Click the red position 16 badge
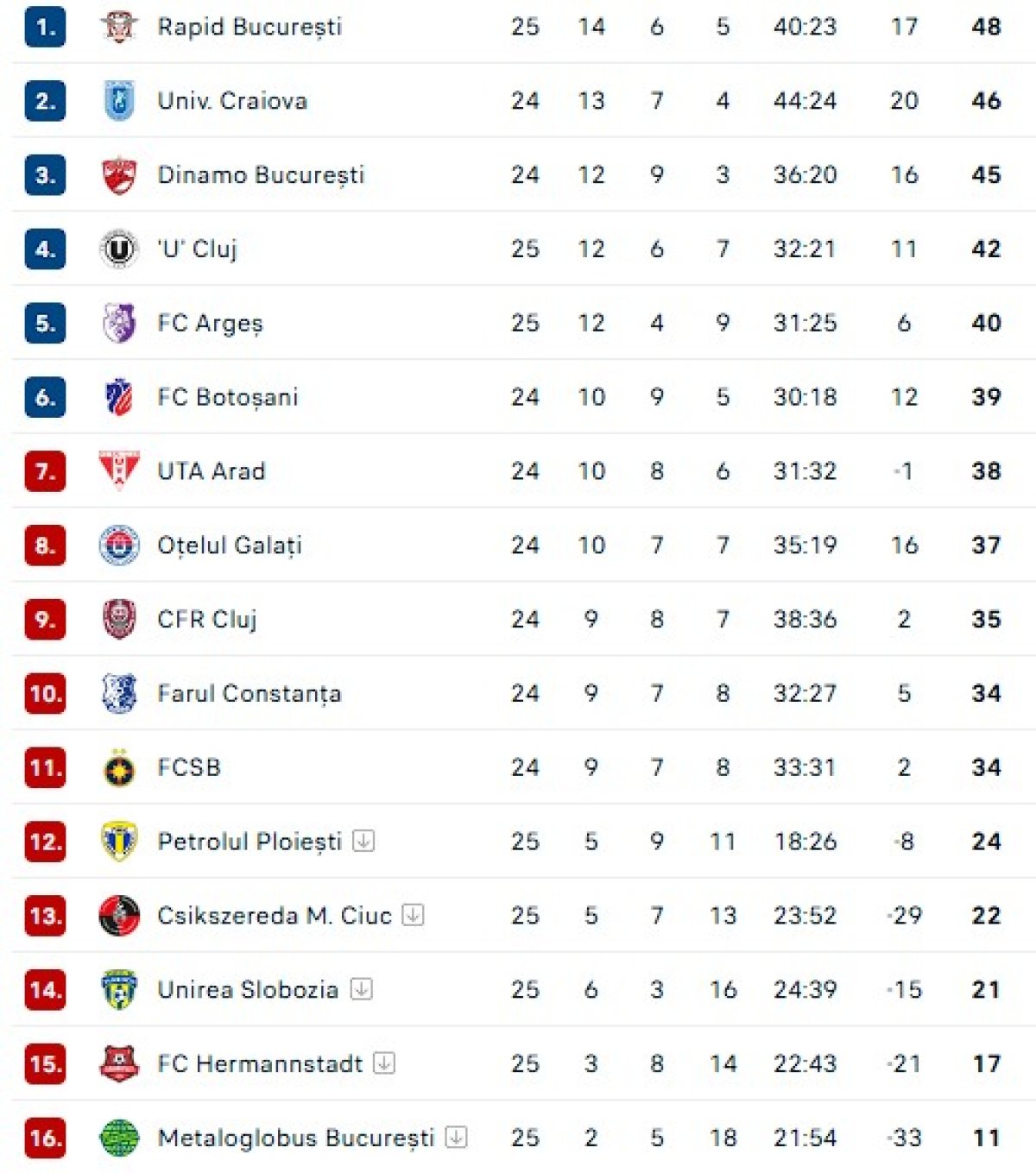The height and width of the screenshot is (1173, 1036). click(45, 1138)
